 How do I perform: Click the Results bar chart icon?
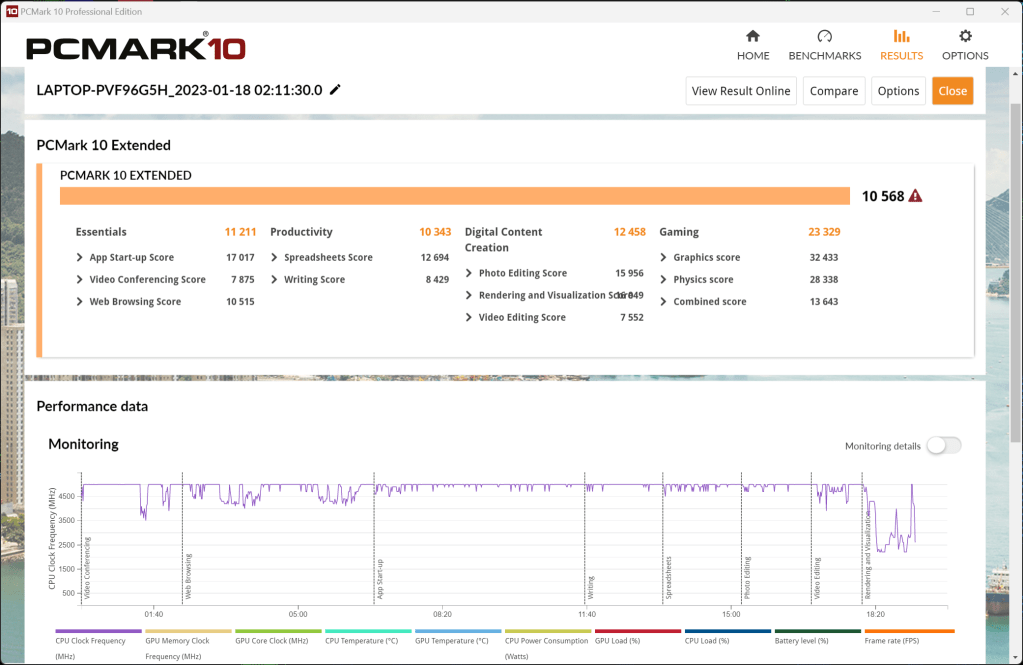(901, 36)
